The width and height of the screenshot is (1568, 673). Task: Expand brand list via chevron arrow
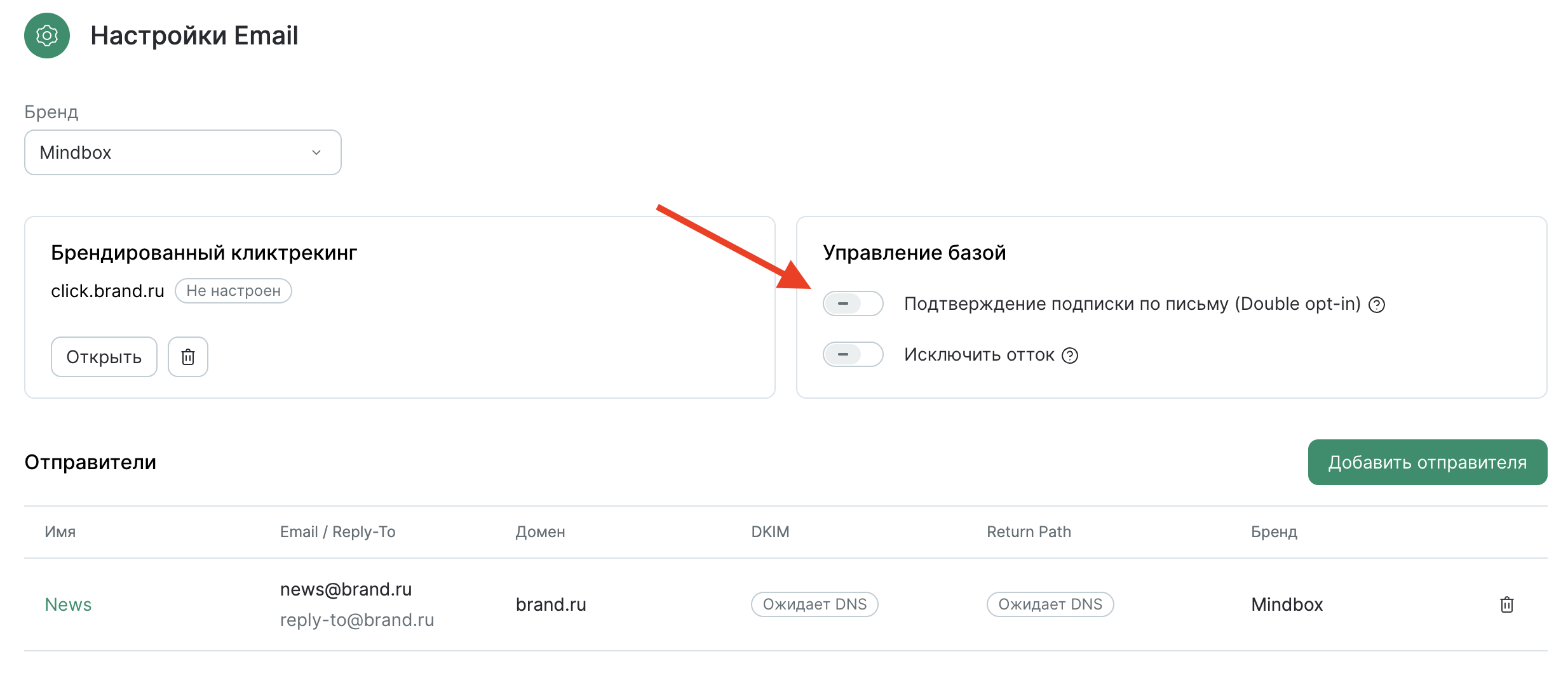pos(316,152)
